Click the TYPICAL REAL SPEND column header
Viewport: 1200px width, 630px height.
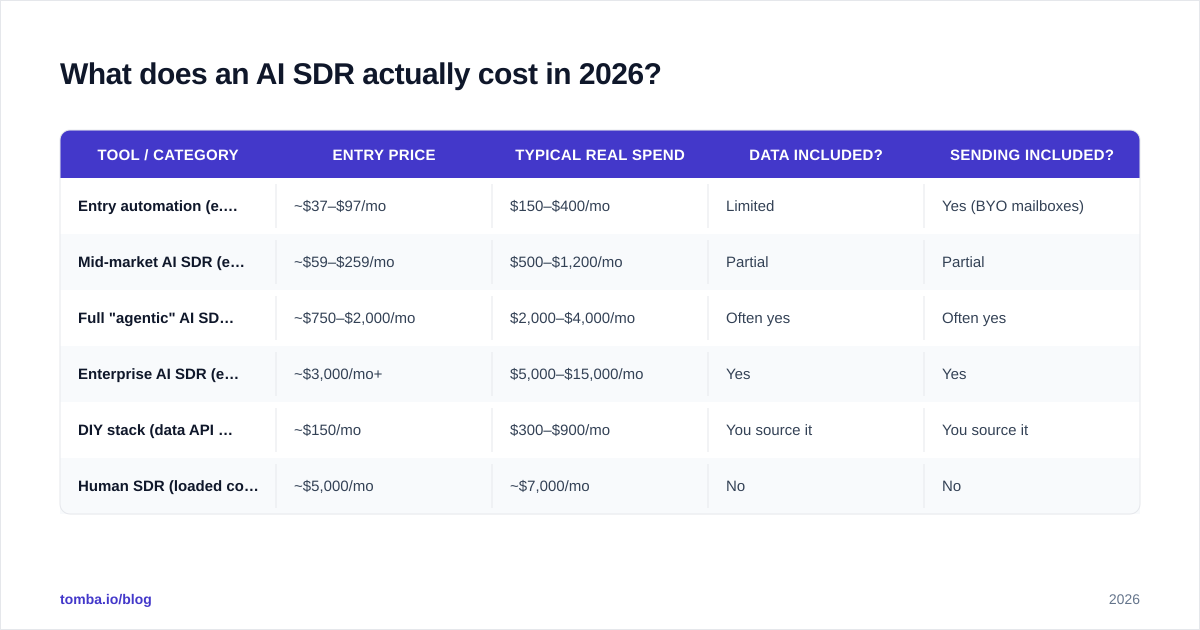[600, 155]
